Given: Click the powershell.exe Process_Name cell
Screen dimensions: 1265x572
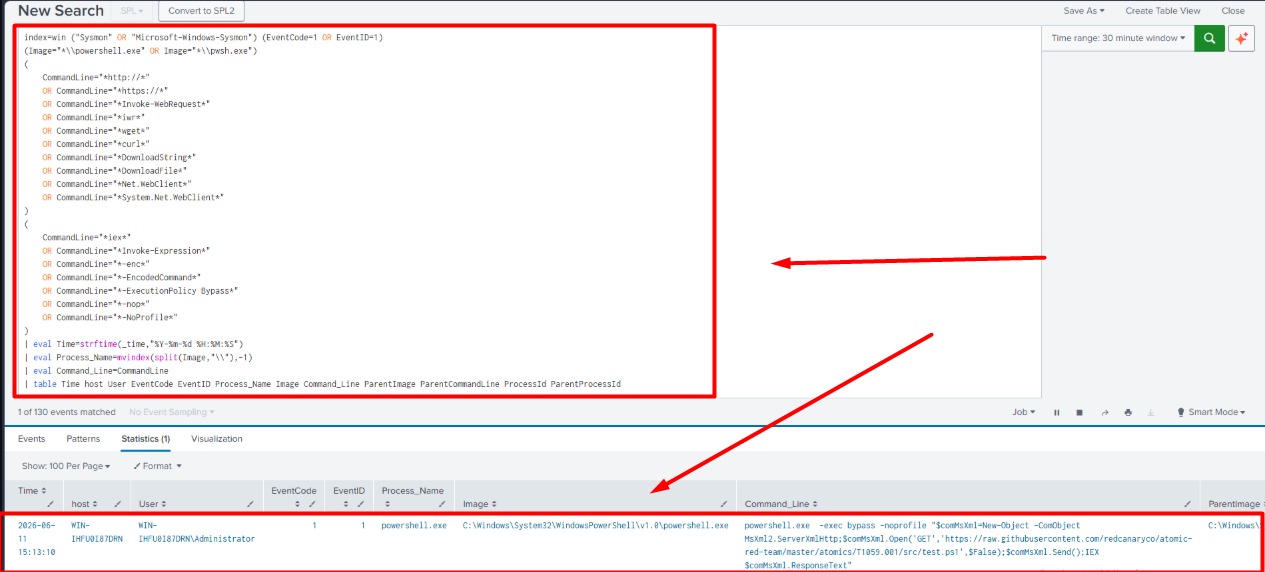Looking at the screenshot, I should tap(414, 525).
